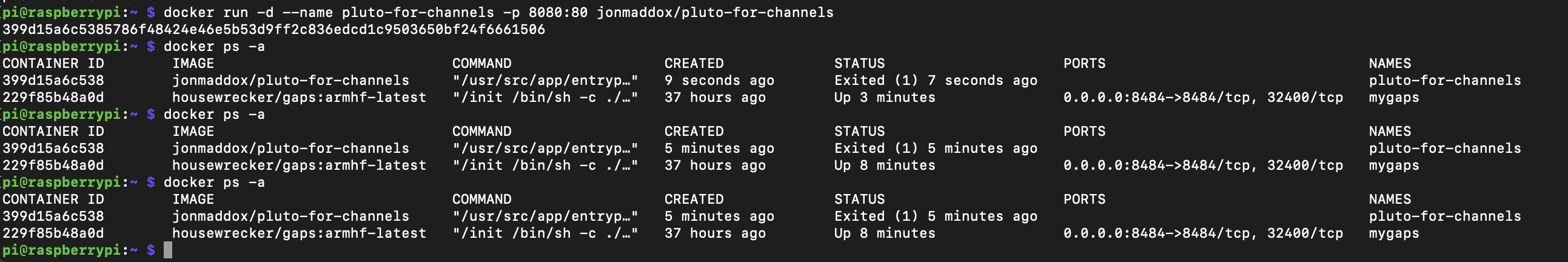Click the -p flag in docker run command
This screenshot has height=262, width=1568.
(511, 12)
